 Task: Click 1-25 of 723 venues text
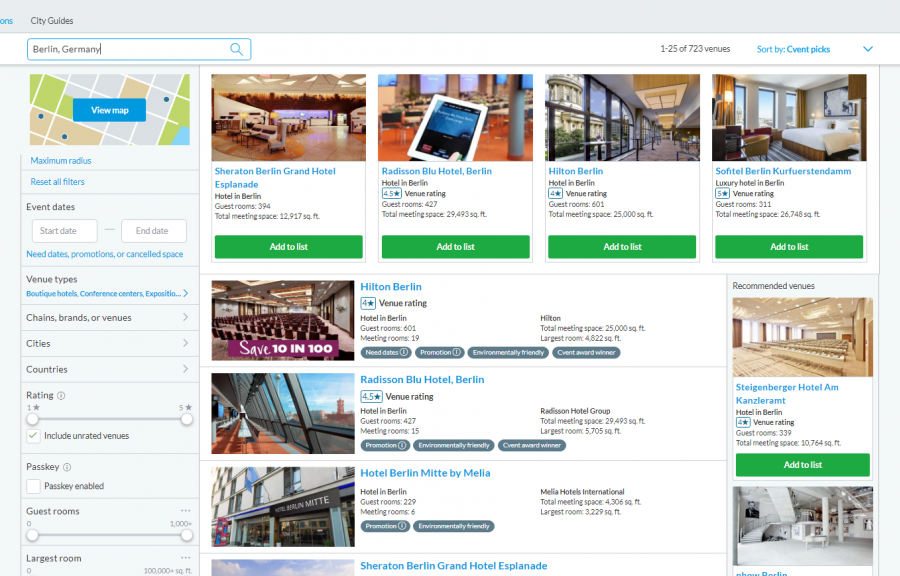coord(695,49)
